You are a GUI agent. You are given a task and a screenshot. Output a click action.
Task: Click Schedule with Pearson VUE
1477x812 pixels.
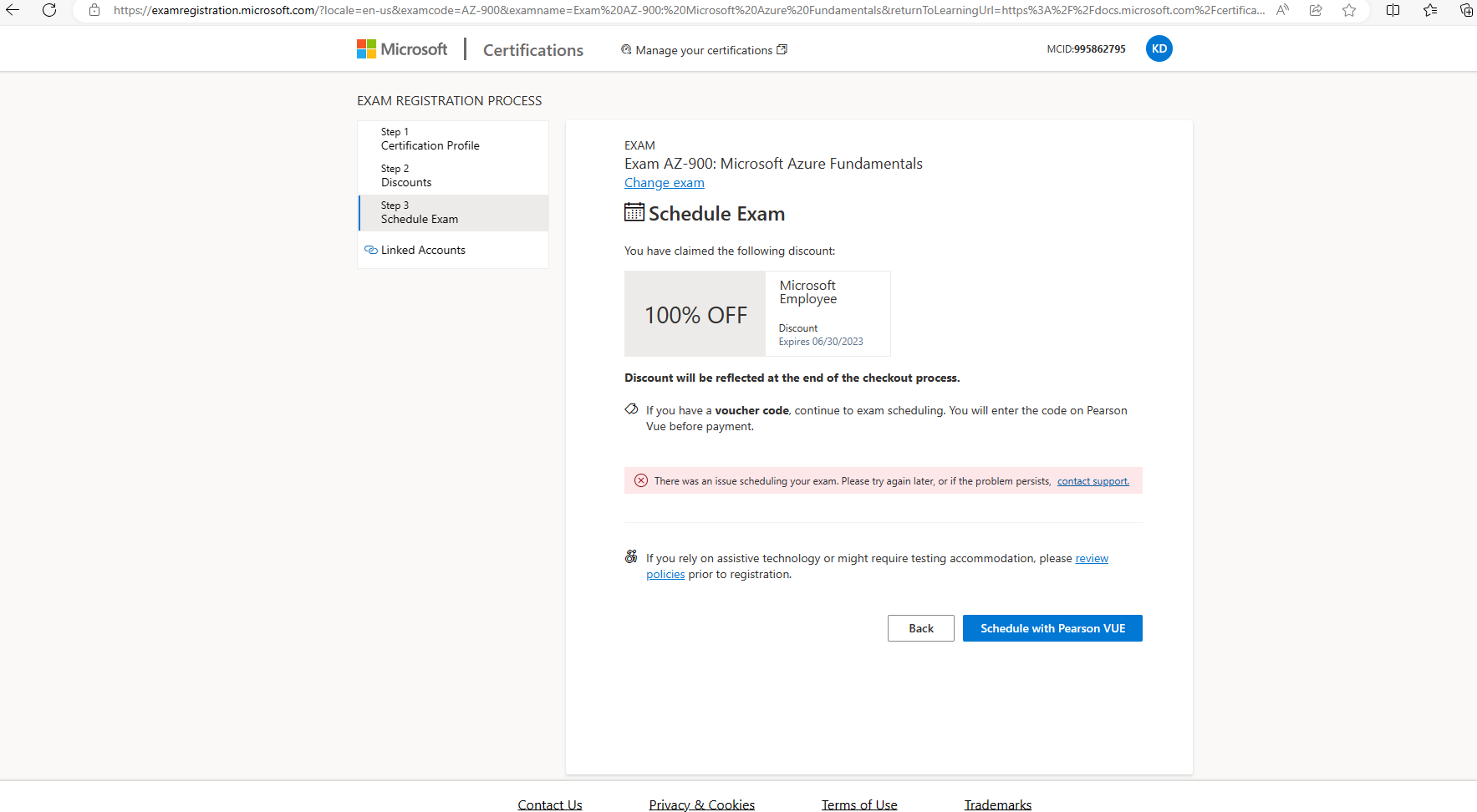tap(1052, 628)
